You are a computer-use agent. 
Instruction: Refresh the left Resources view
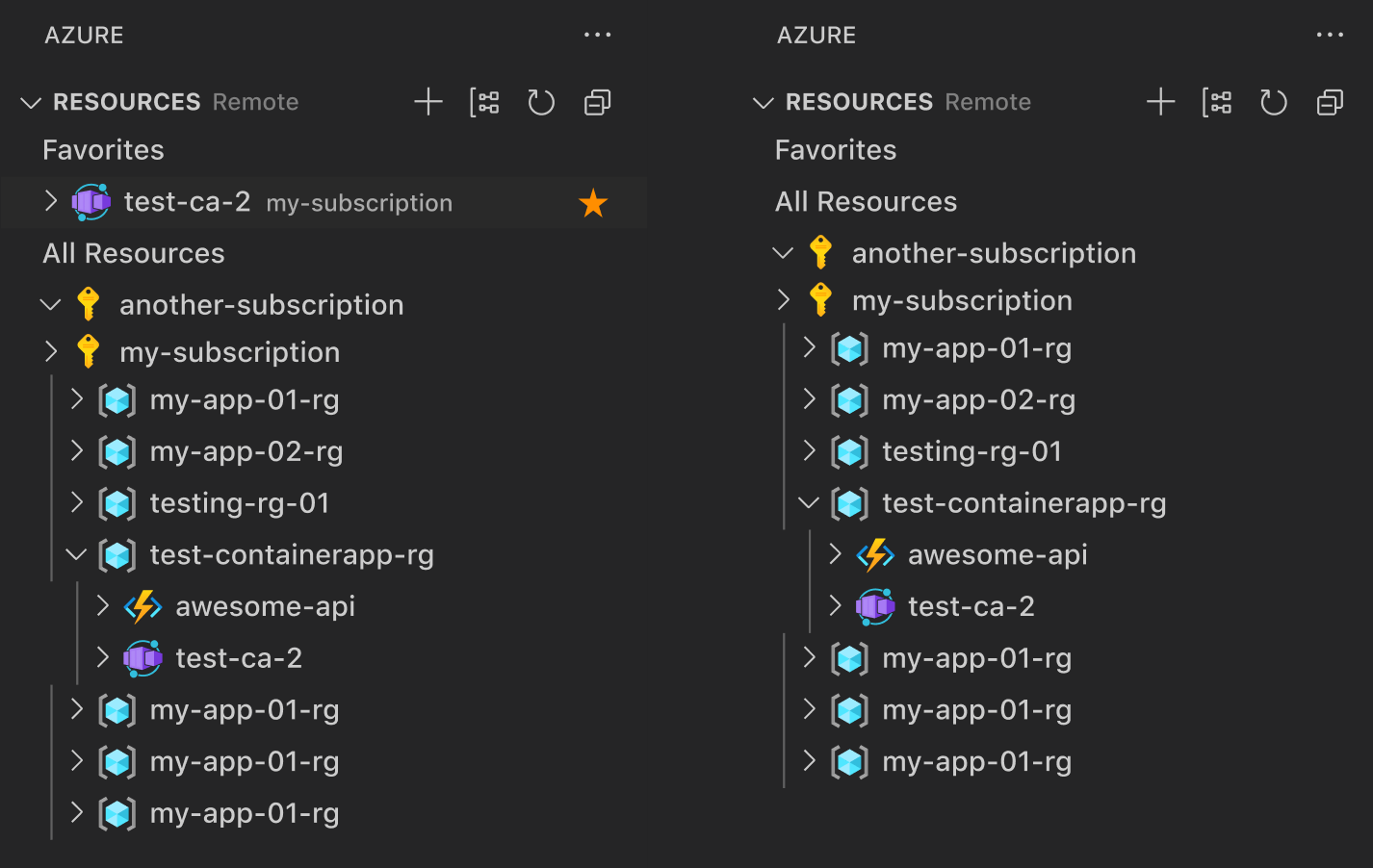541,102
